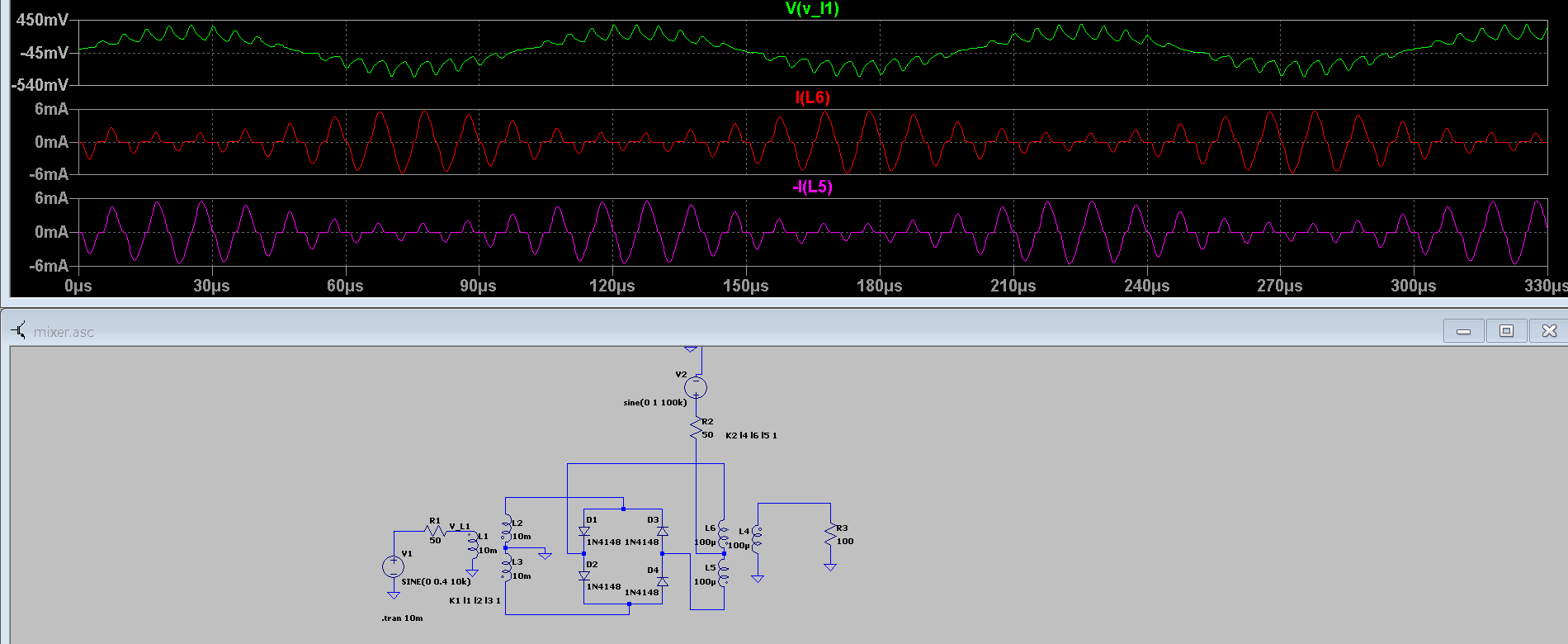Click the 300µs time axis label
Screen dimensions: 1568x644
(x=1414, y=286)
